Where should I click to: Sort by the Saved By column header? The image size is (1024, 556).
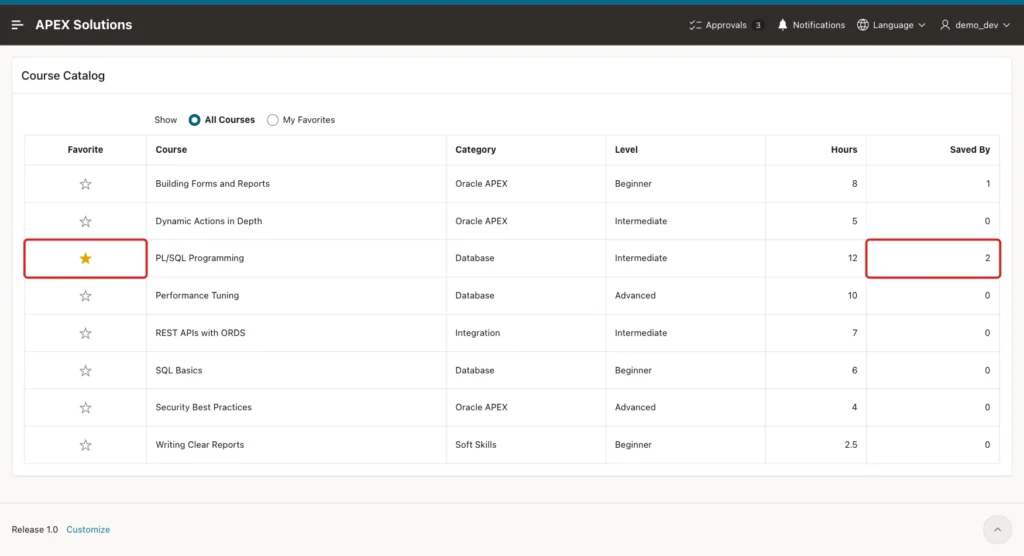point(970,150)
